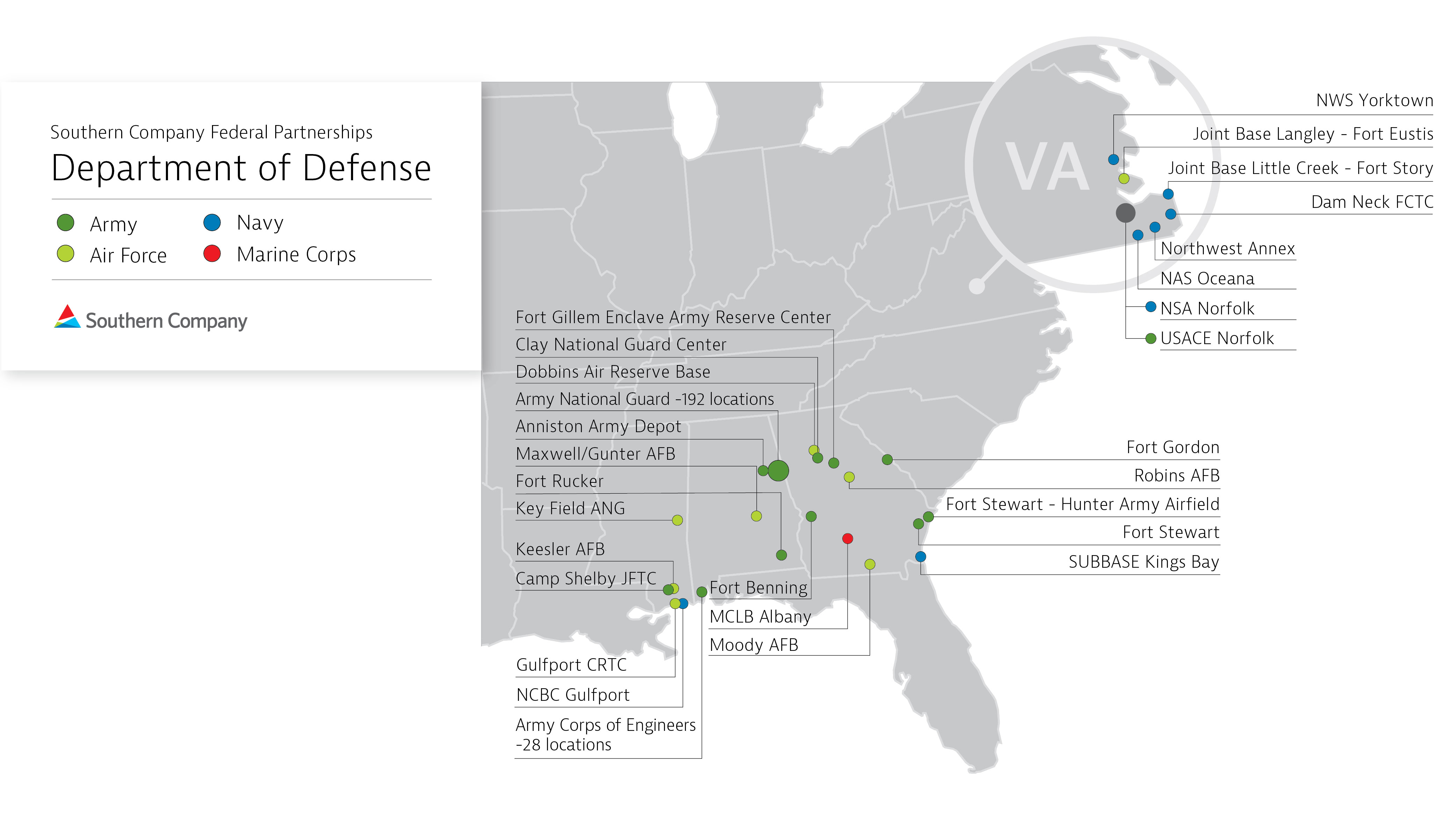
Task: Select the Moody AFB label
Action: coord(753,645)
